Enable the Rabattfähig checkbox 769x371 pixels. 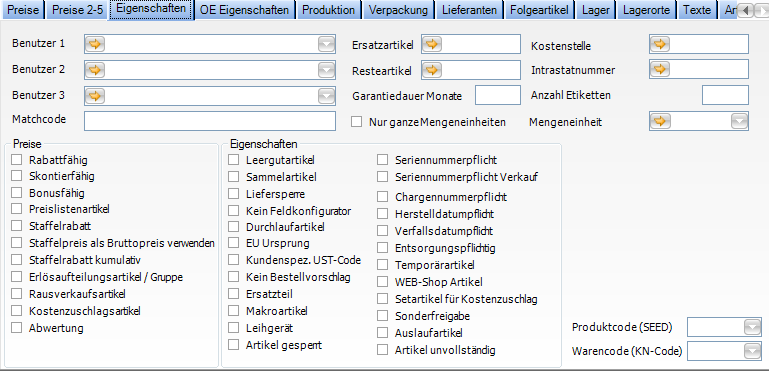tap(17, 159)
